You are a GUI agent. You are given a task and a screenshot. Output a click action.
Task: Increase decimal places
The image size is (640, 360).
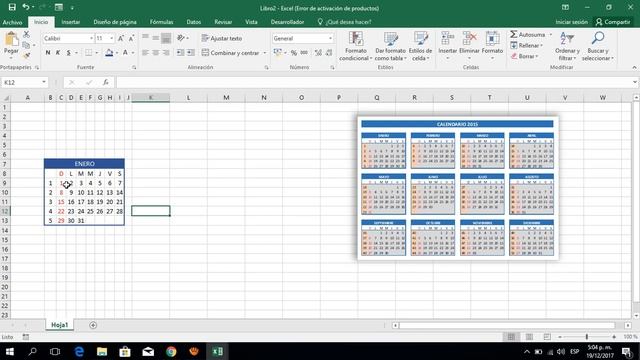click(318, 53)
